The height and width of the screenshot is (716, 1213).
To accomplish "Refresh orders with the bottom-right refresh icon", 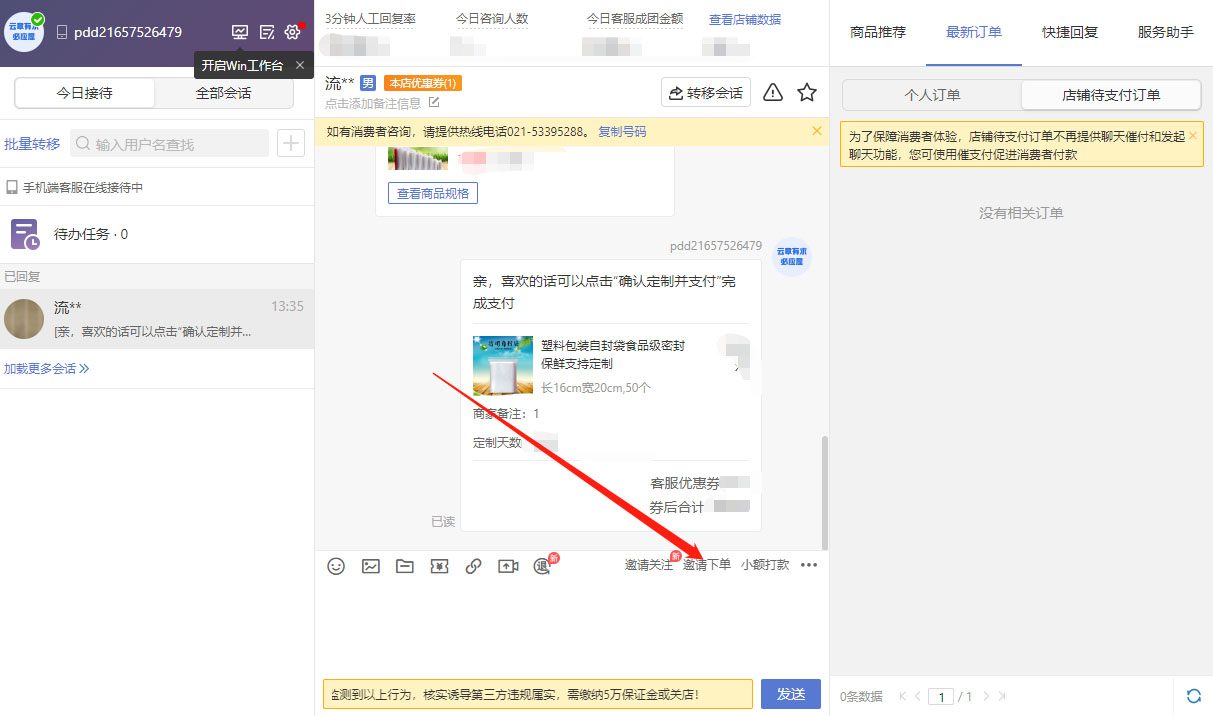I will (1192, 695).
